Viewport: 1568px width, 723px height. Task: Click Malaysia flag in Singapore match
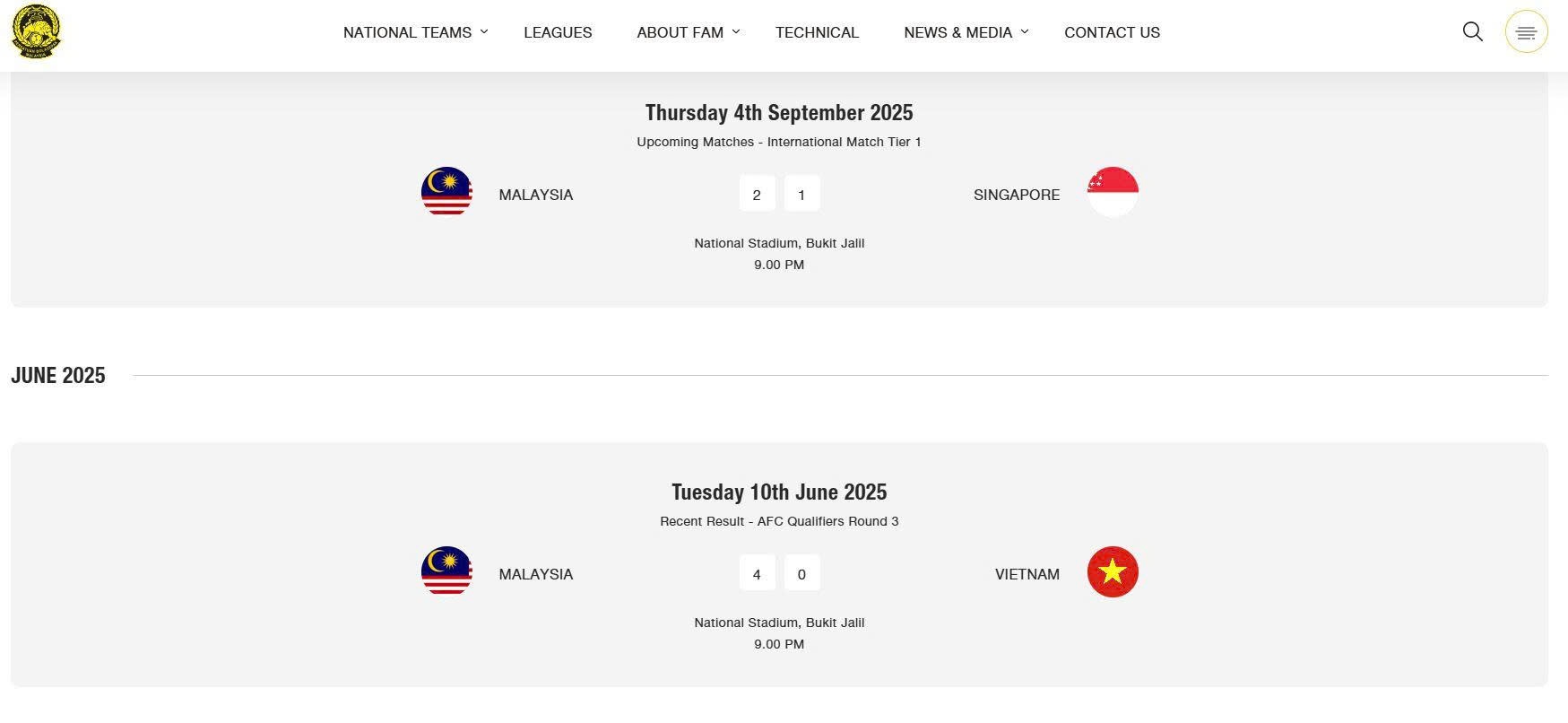pyautogui.click(x=446, y=192)
